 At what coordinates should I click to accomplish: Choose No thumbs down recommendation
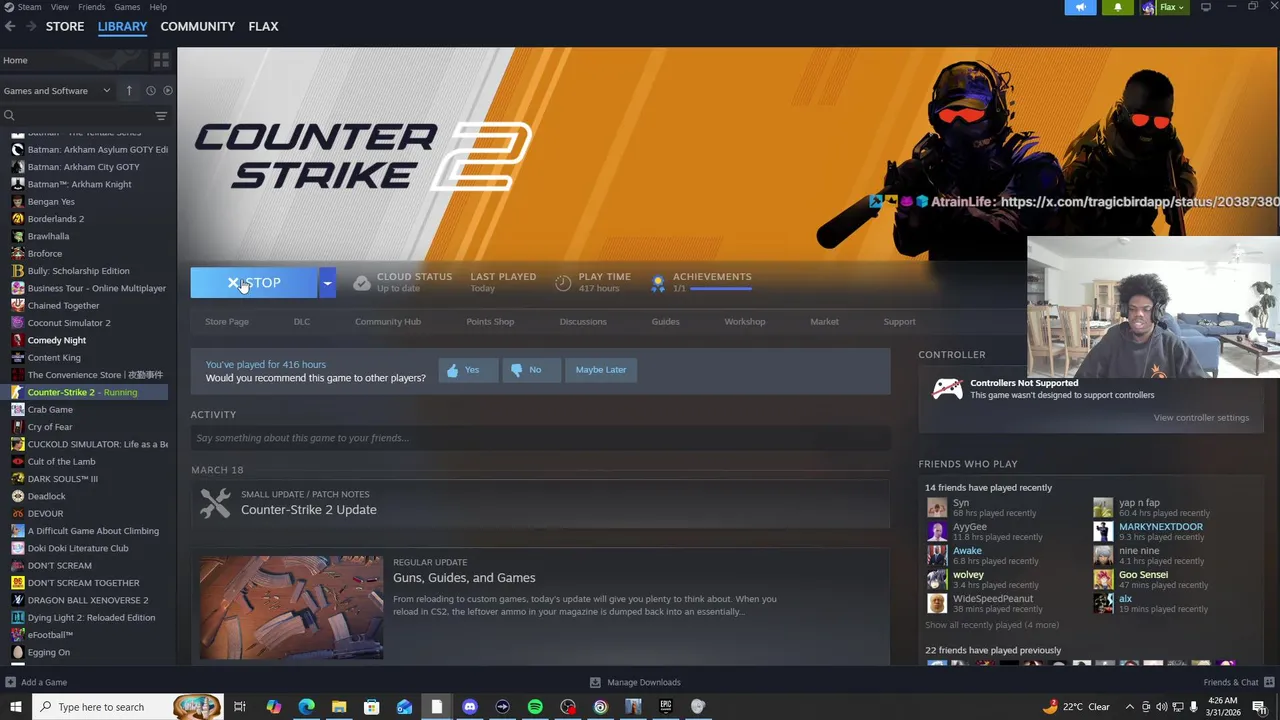coord(530,370)
